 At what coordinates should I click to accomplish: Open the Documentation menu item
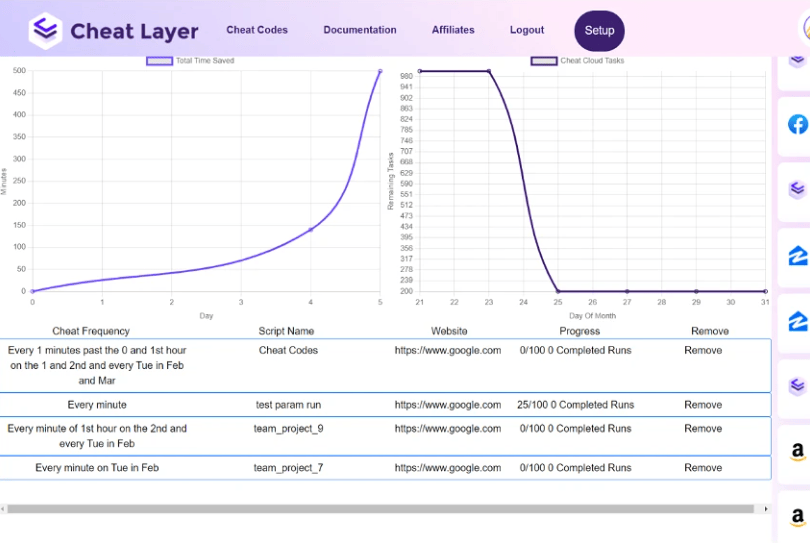[x=360, y=30]
